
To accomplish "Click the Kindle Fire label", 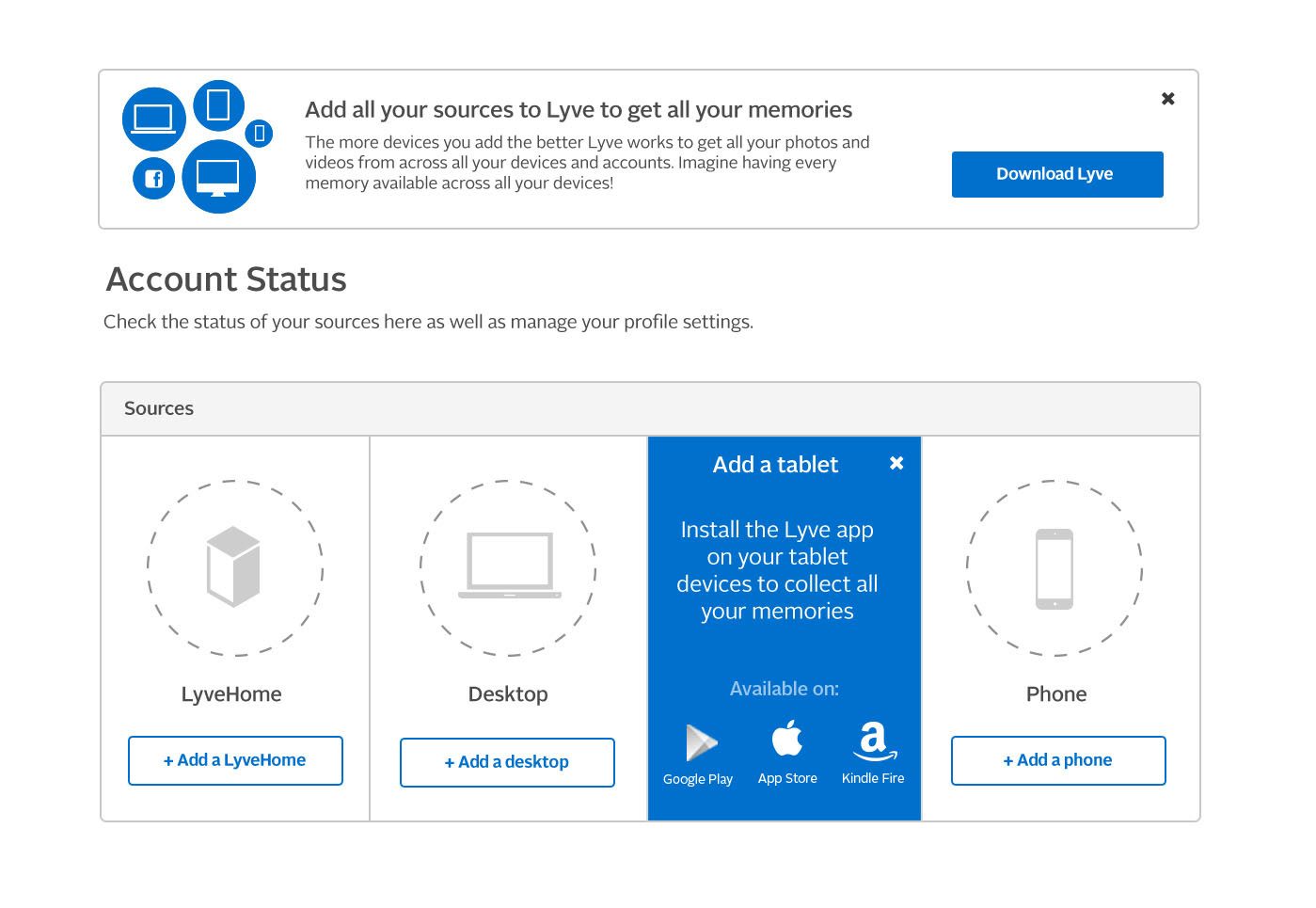I will (x=873, y=778).
